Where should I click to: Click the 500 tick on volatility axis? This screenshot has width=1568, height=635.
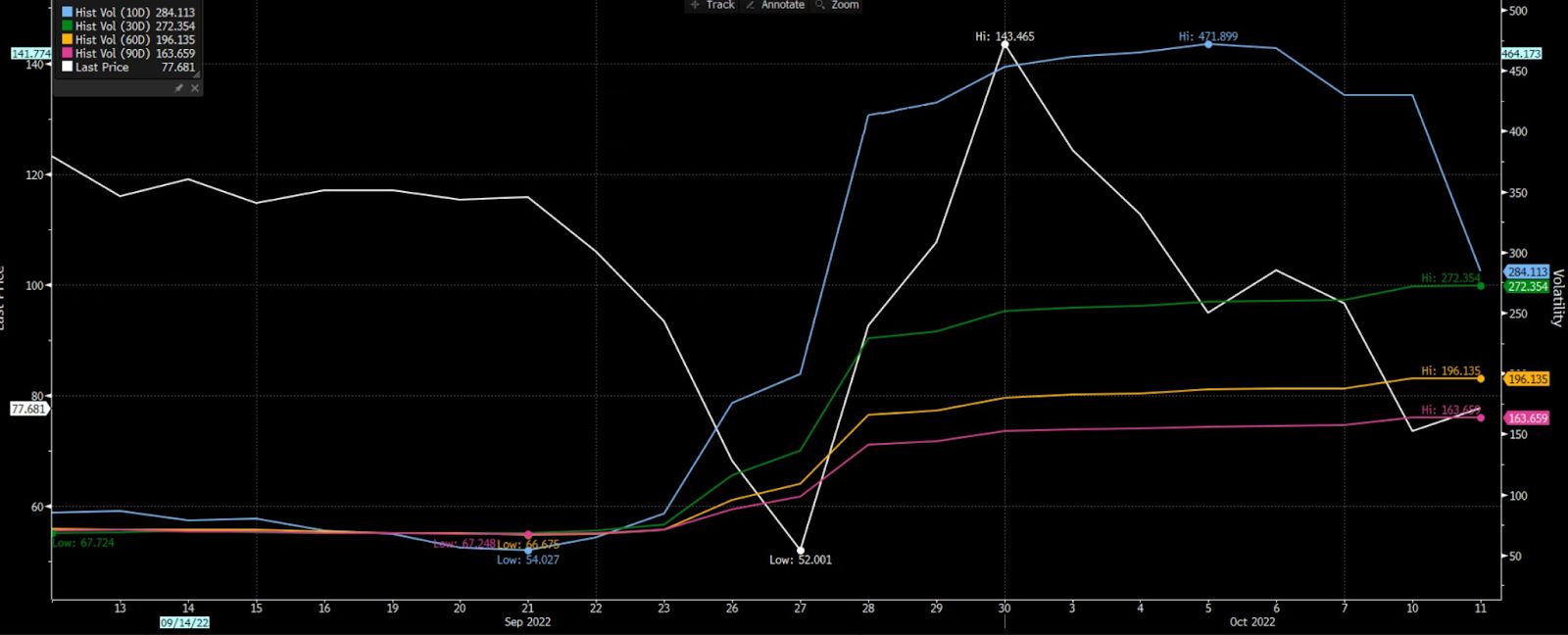point(1518,11)
